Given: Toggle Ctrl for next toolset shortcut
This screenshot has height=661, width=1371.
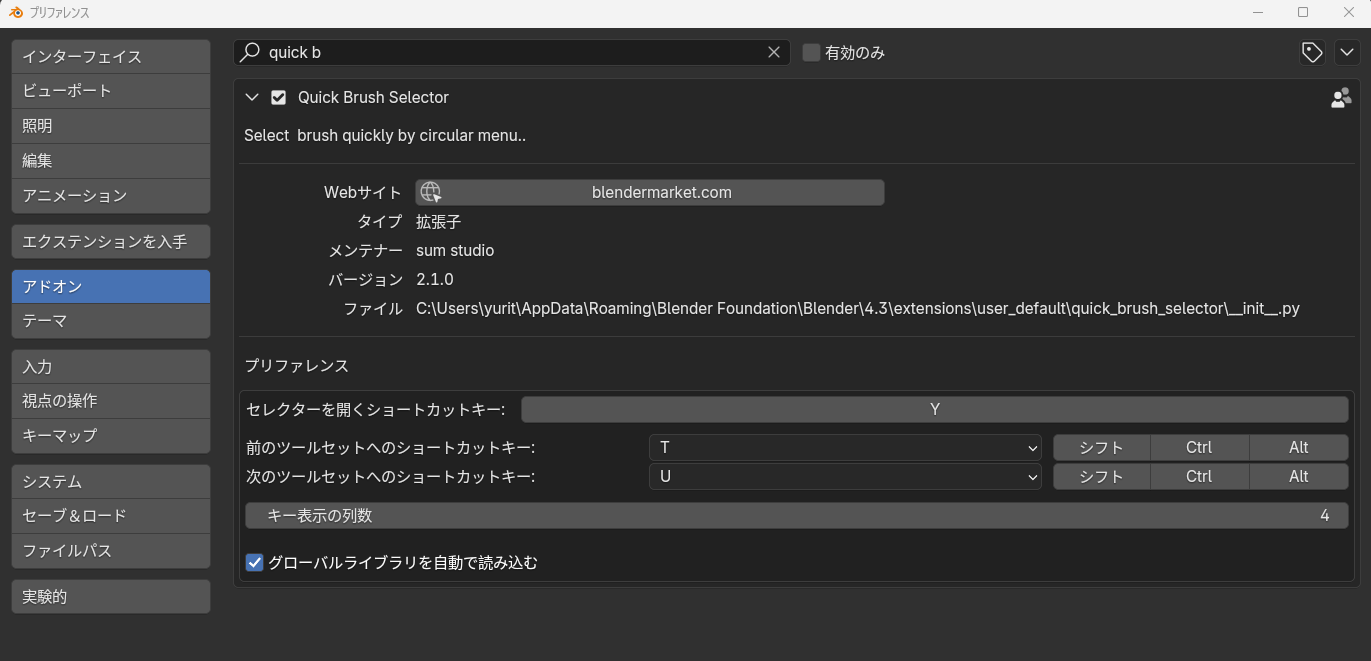Looking at the screenshot, I should tap(1199, 476).
